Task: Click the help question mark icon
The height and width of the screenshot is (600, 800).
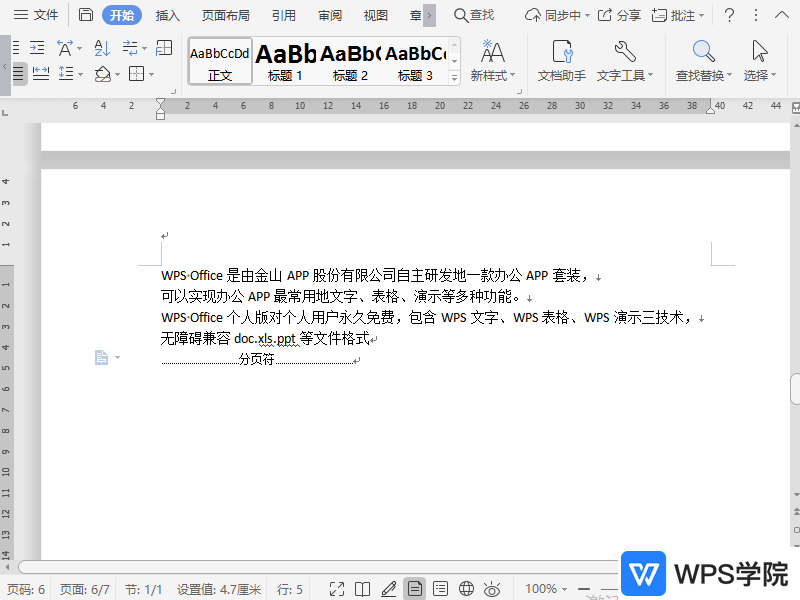Action: click(730, 15)
